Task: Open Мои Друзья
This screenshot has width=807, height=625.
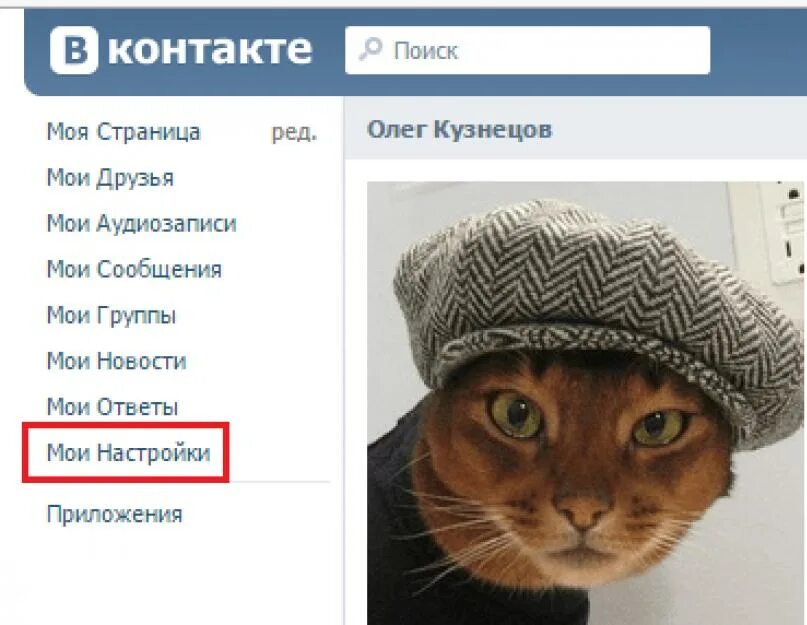Action: [x=110, y=178]
